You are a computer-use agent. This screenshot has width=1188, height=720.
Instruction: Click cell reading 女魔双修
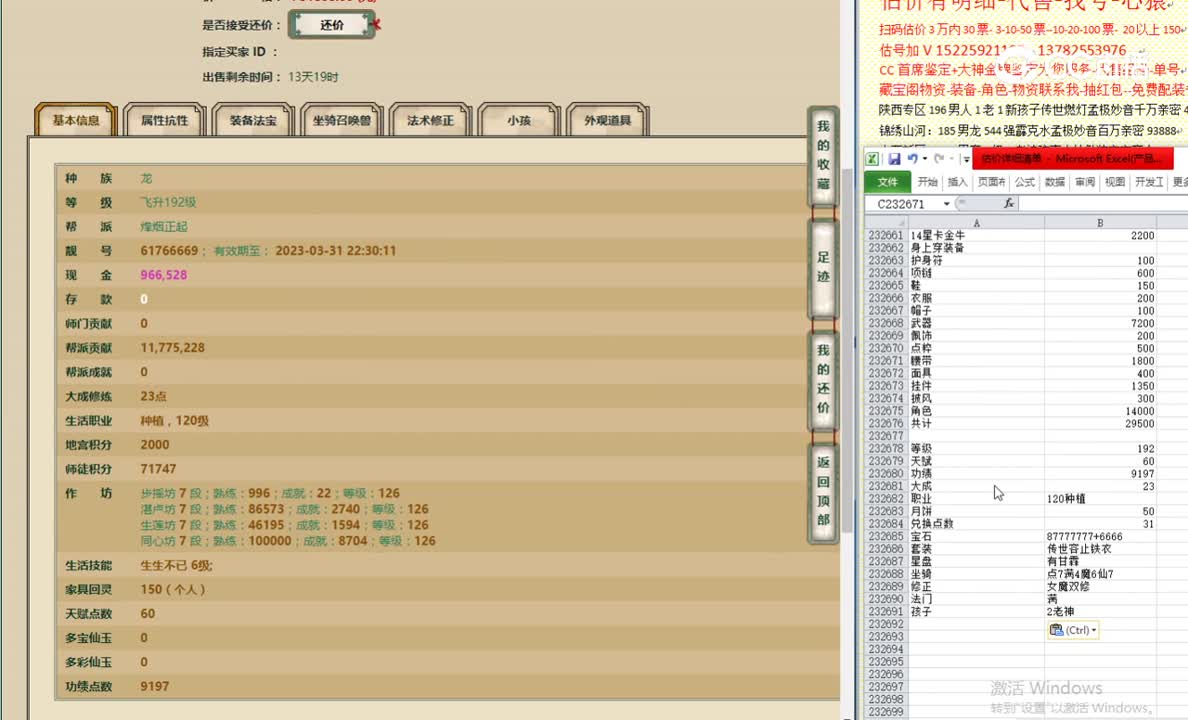point(1100,587)
